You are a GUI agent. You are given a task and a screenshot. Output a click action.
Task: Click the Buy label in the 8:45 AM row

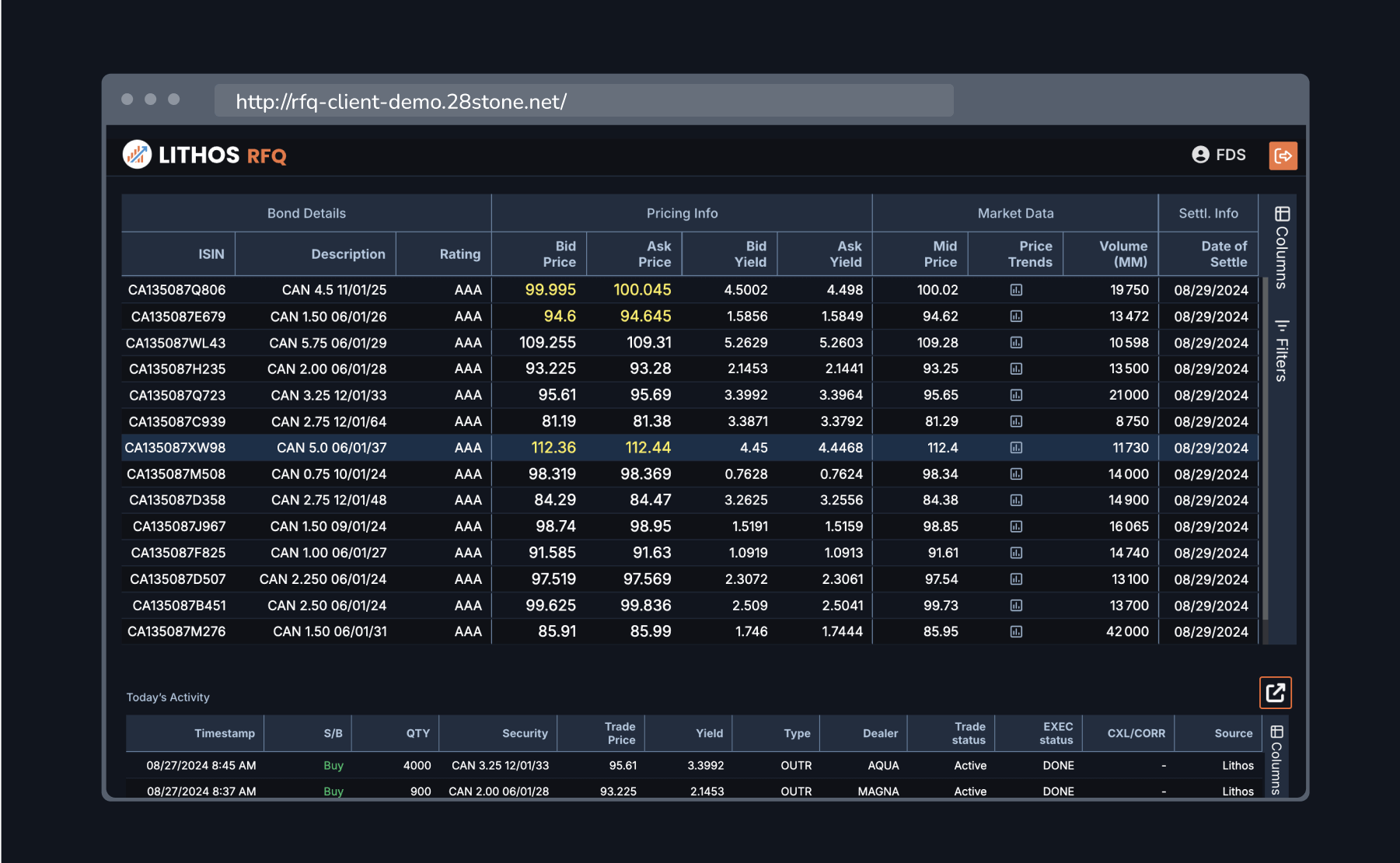point(333,765)
